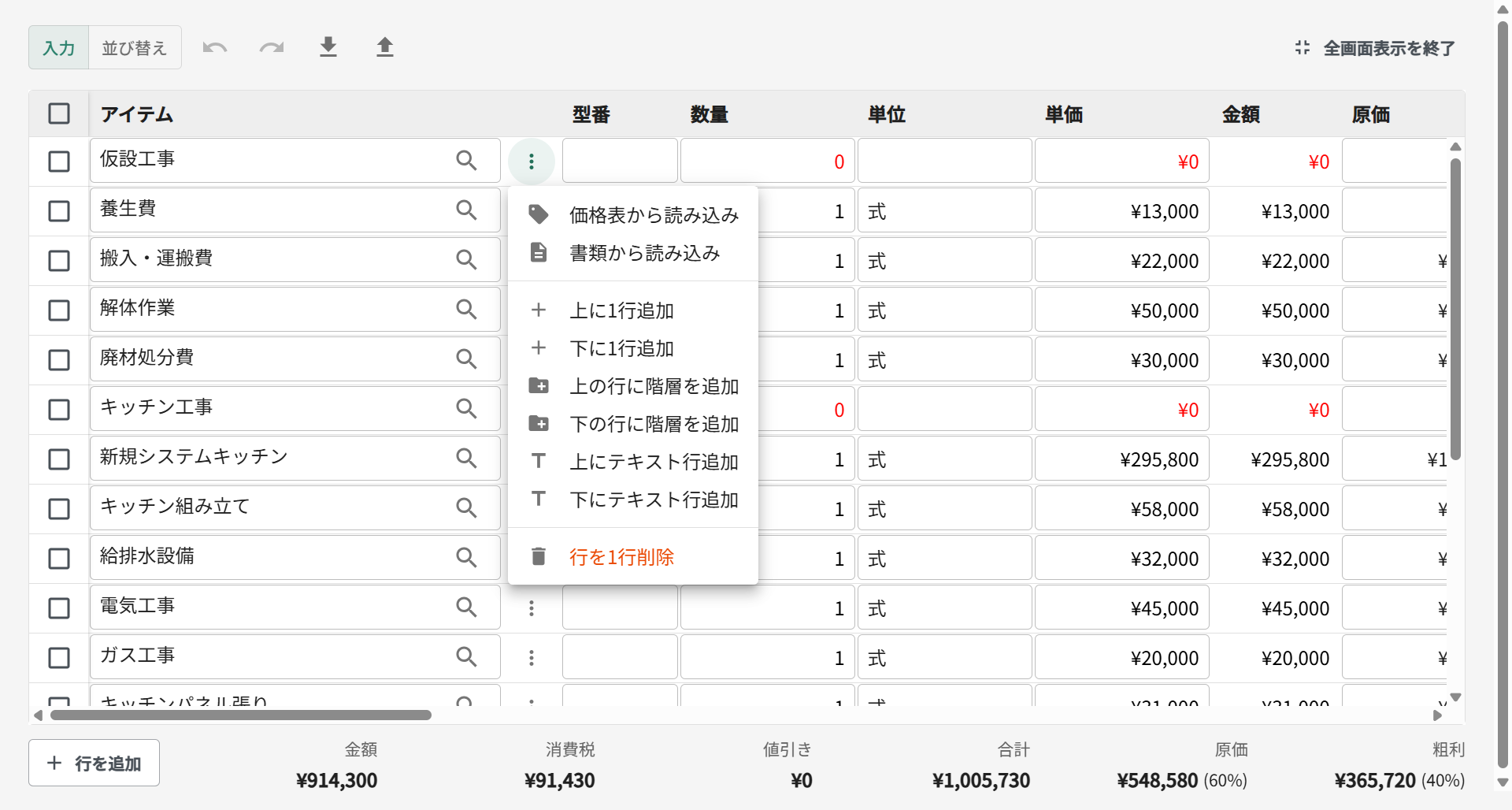Switch to the 並び替え tab

pyautogui.click(x=135, y=47)
